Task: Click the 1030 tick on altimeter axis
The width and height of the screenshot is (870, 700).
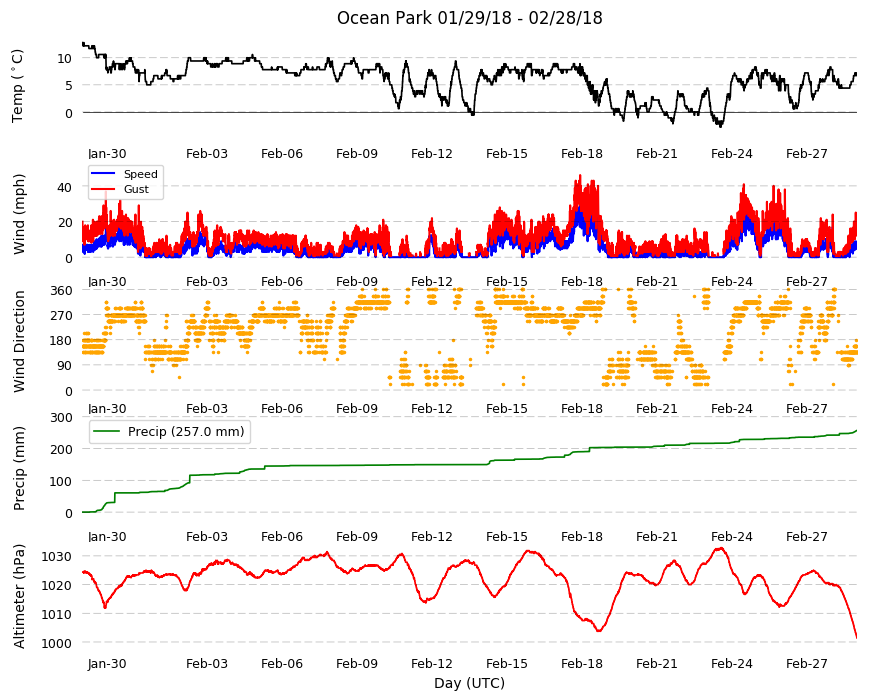Action: [x=57, y=556]
